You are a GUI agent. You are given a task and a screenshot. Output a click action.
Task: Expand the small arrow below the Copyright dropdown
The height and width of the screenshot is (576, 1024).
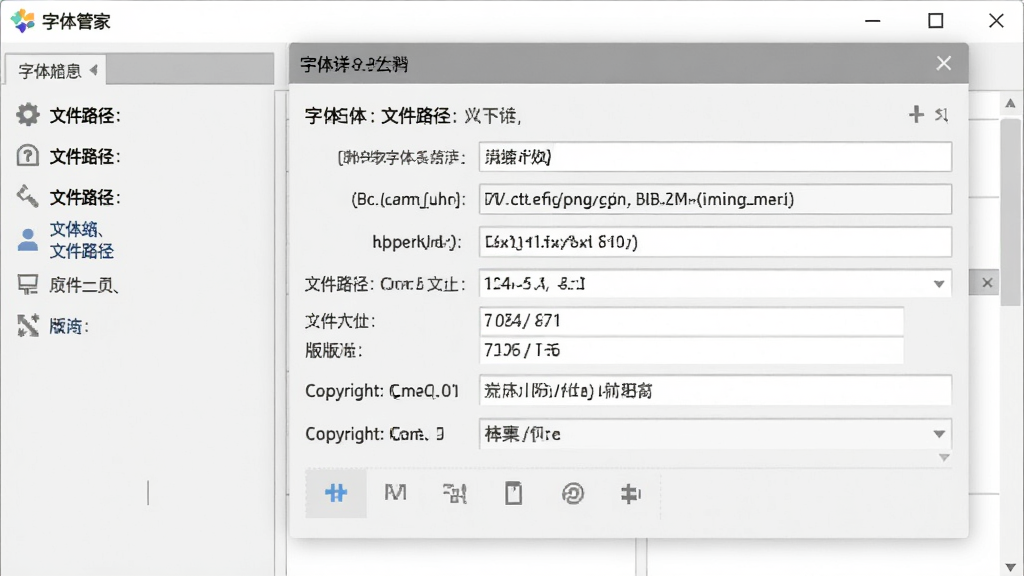click(x=944, y=457)
